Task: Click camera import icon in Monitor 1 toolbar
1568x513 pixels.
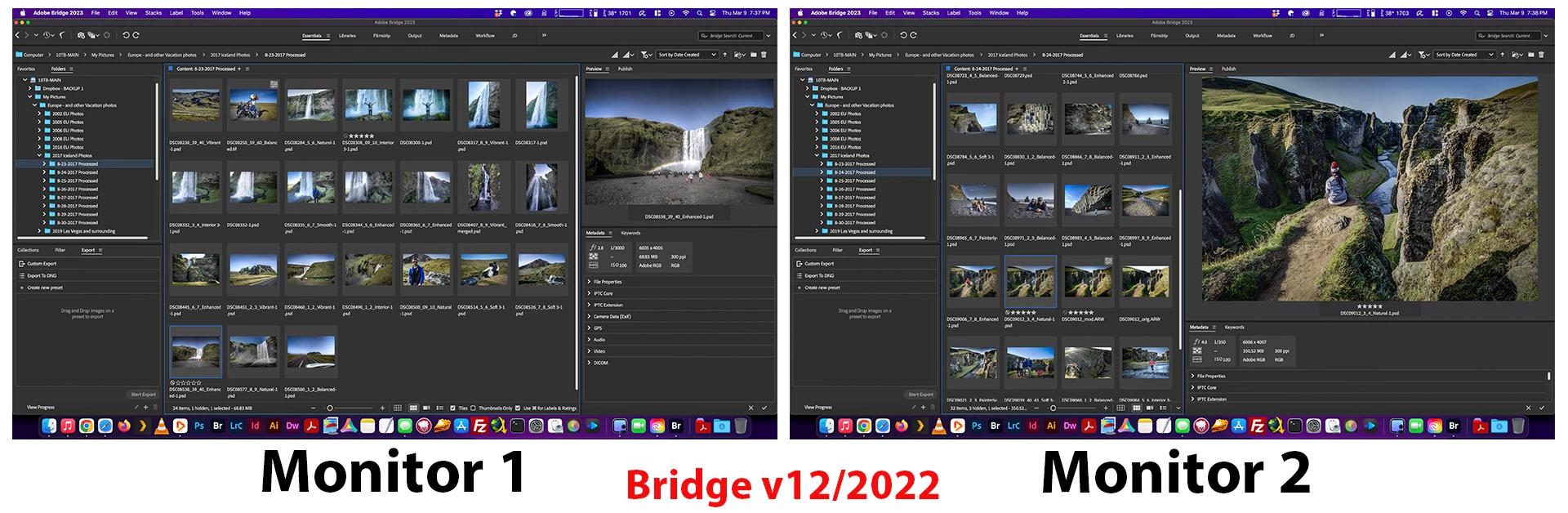Action: coord(81,35)
